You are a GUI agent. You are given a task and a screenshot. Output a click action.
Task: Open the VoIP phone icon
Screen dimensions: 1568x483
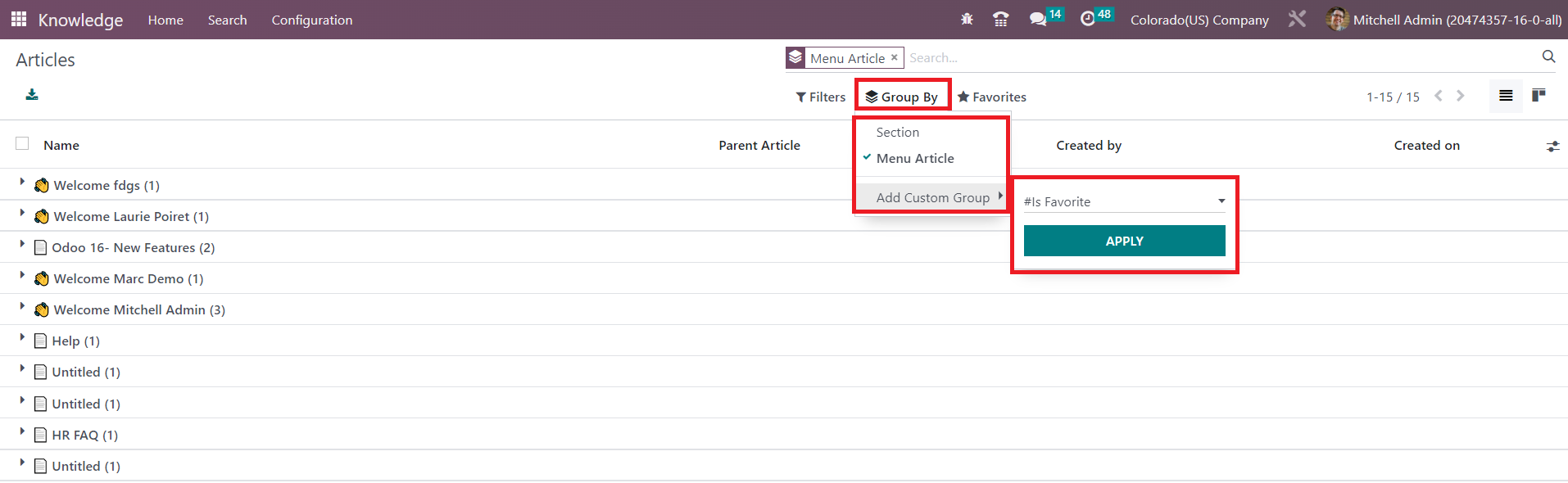tap(1000, 19)
